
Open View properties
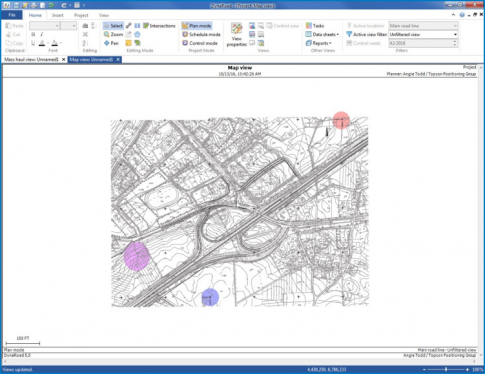(237, 35)
